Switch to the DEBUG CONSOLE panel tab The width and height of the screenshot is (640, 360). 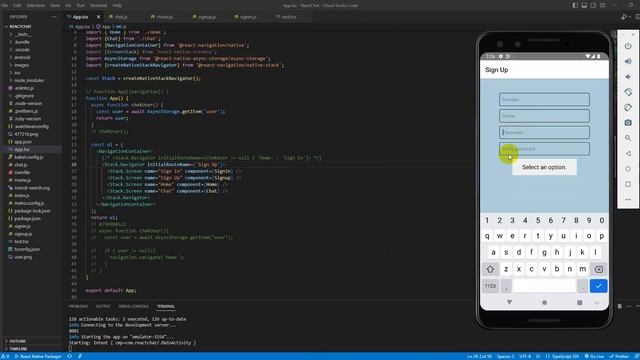point(133,307)
